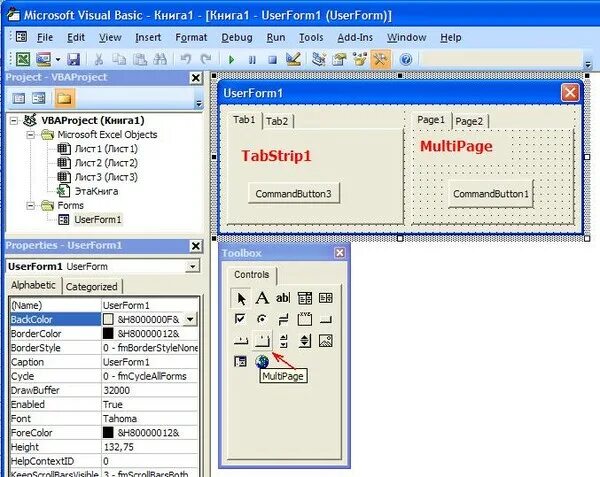600x477 pixels.
Task: Select the Frame tool in Toolbox
Action: coord(305,319)
